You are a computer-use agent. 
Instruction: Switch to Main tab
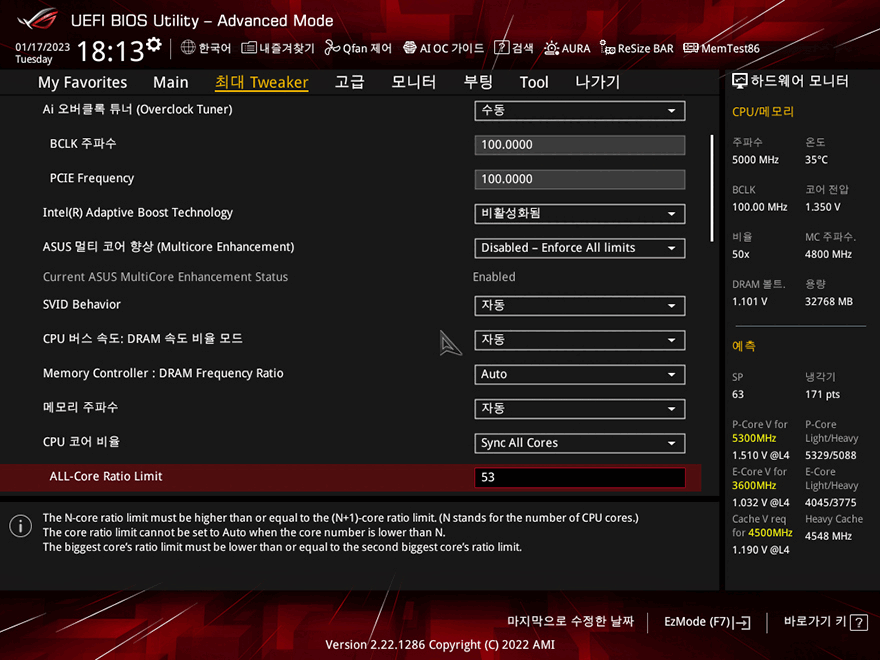(x=171, y=82)
